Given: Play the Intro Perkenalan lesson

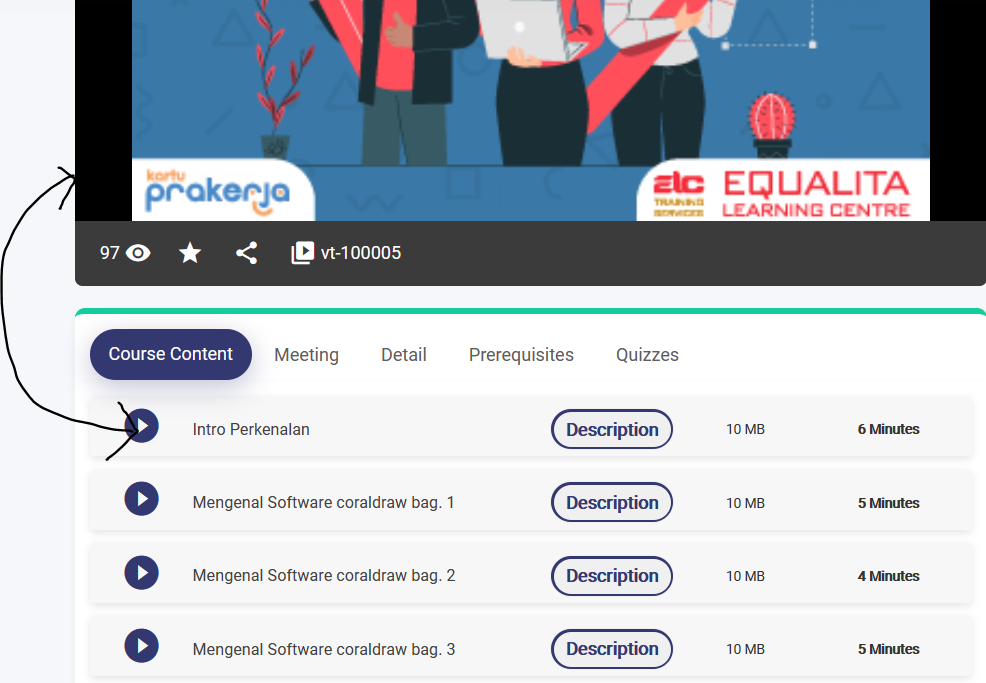Looking at the screenshot, I should (142, 426).
